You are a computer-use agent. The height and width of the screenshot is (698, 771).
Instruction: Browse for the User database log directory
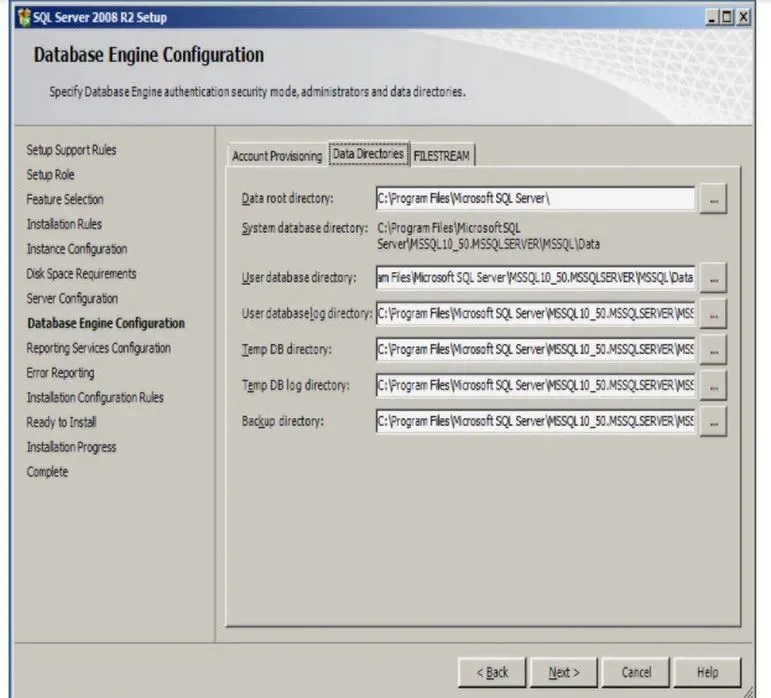[x=713, y=315]
